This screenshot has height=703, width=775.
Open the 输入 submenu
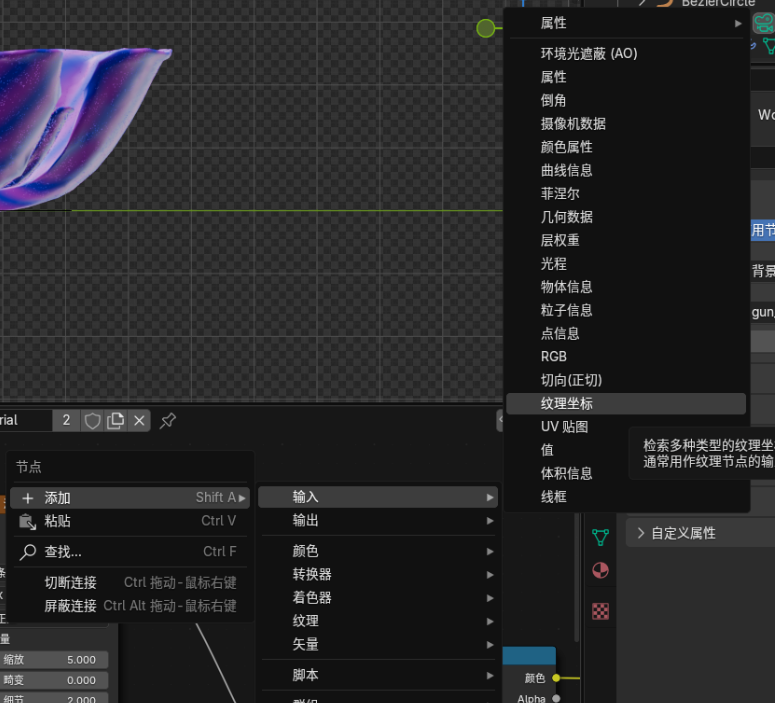tap(378, 497)
